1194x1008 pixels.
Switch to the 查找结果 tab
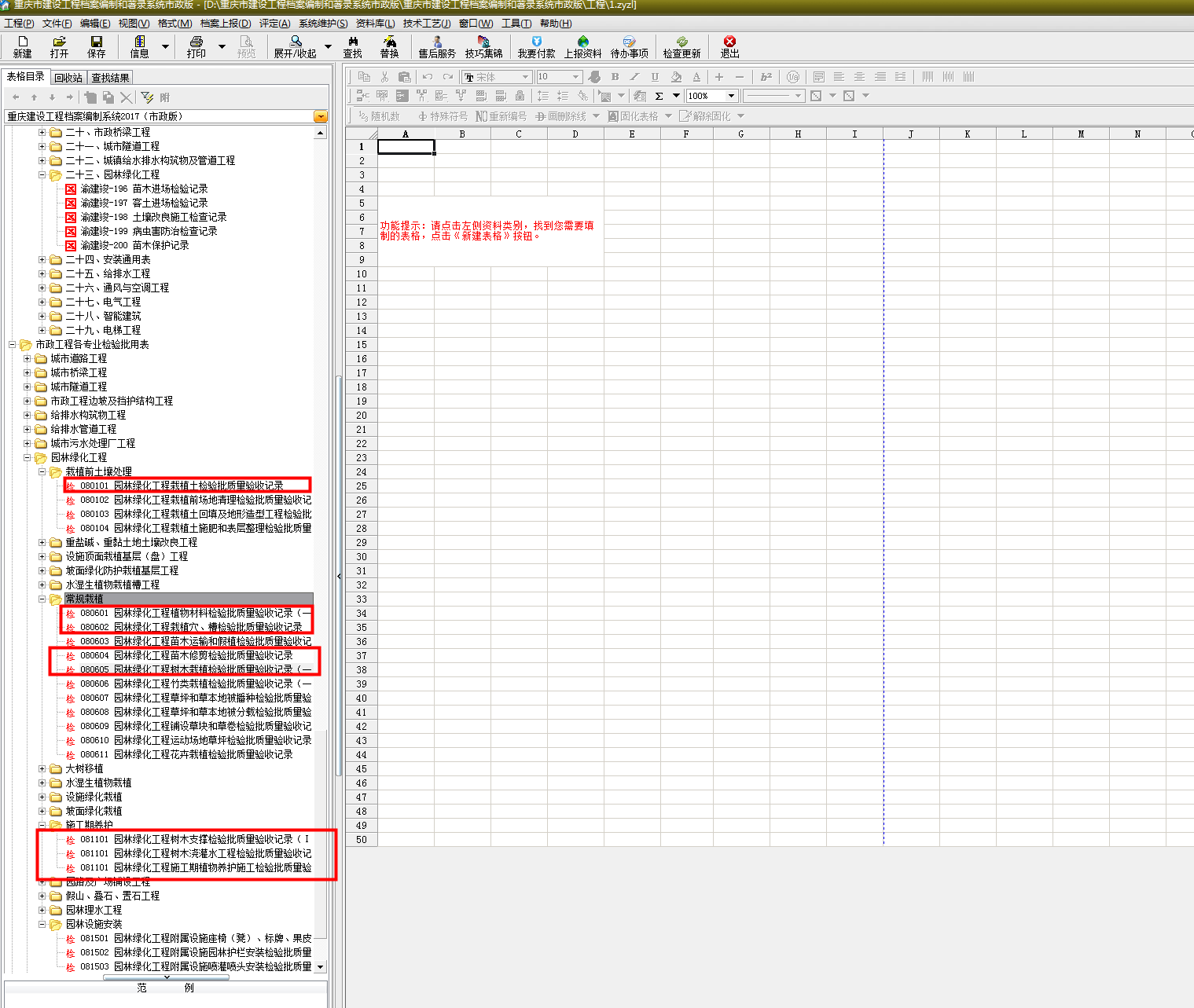coord(110,78)
